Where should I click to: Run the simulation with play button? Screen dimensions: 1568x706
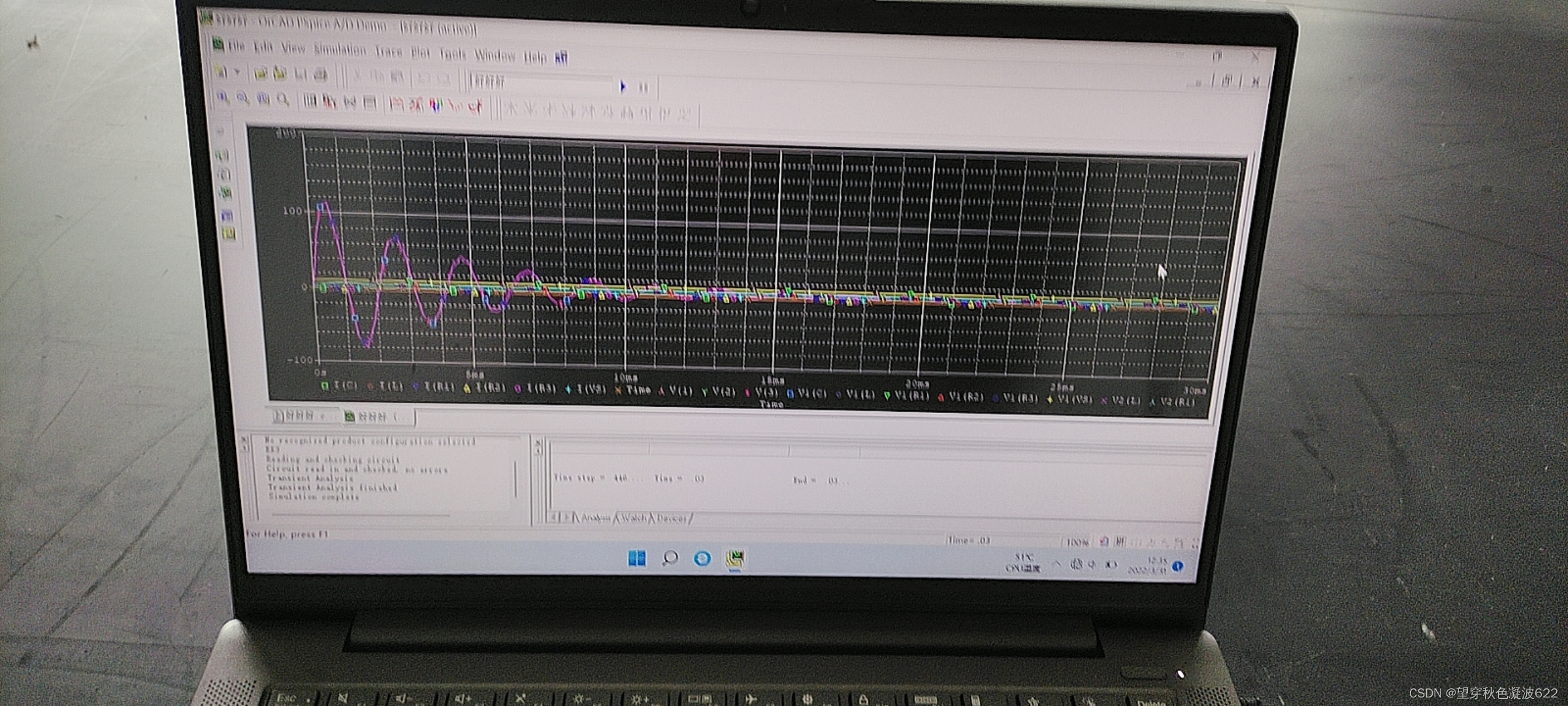tap(623, 86)
